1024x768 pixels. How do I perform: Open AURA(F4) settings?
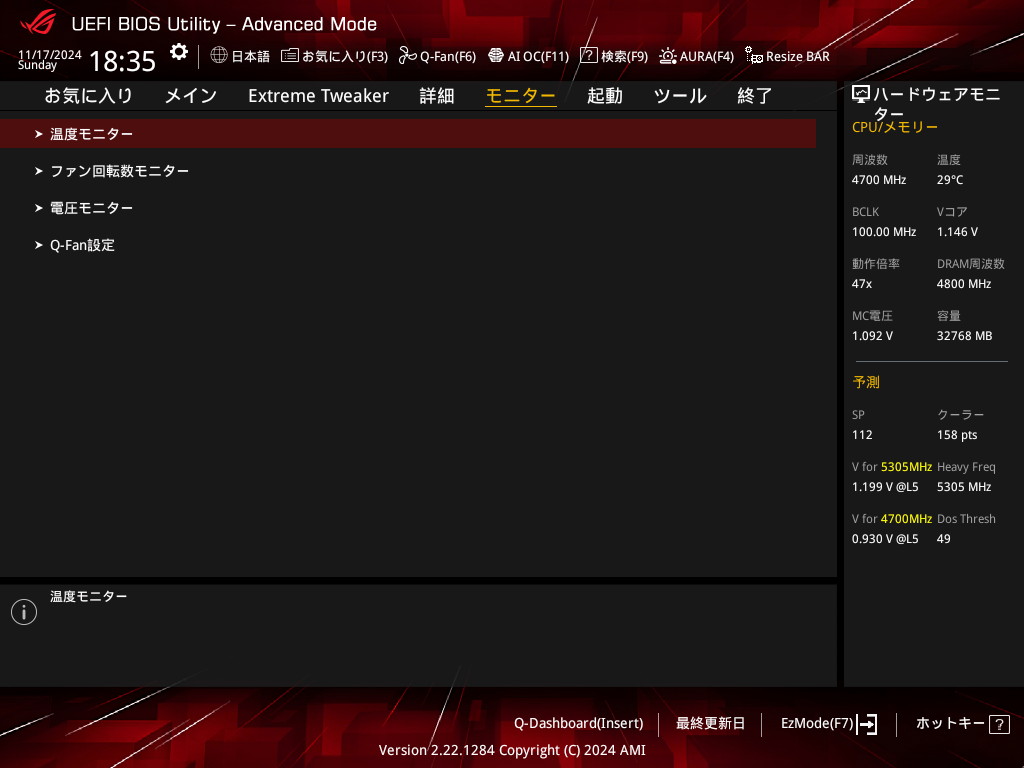tap(707, 57)
